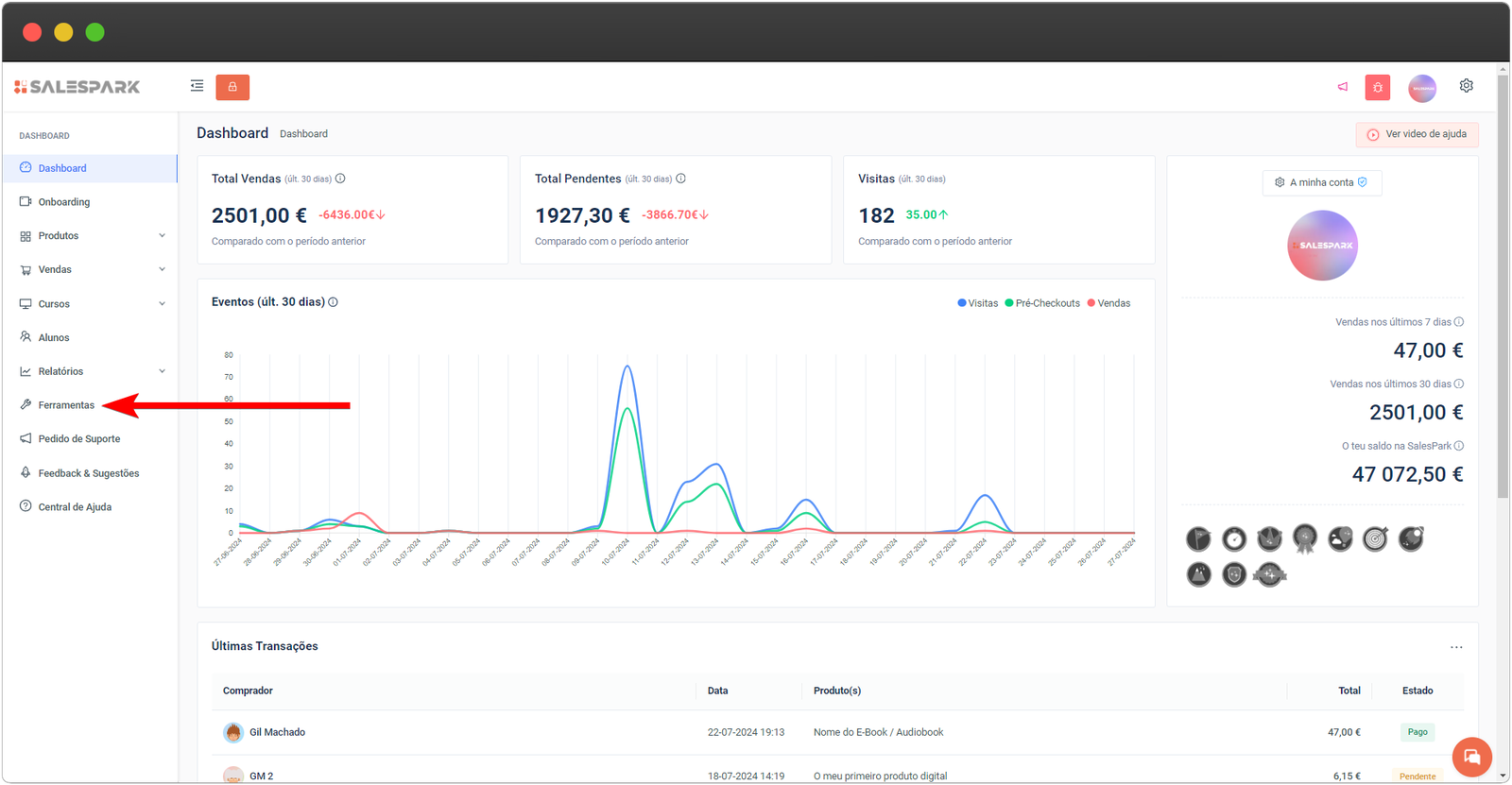The height and width of the screenshot is (785, 1512).
Task: Open Ferramentas in the sidebar
Action: click(66, 405)
